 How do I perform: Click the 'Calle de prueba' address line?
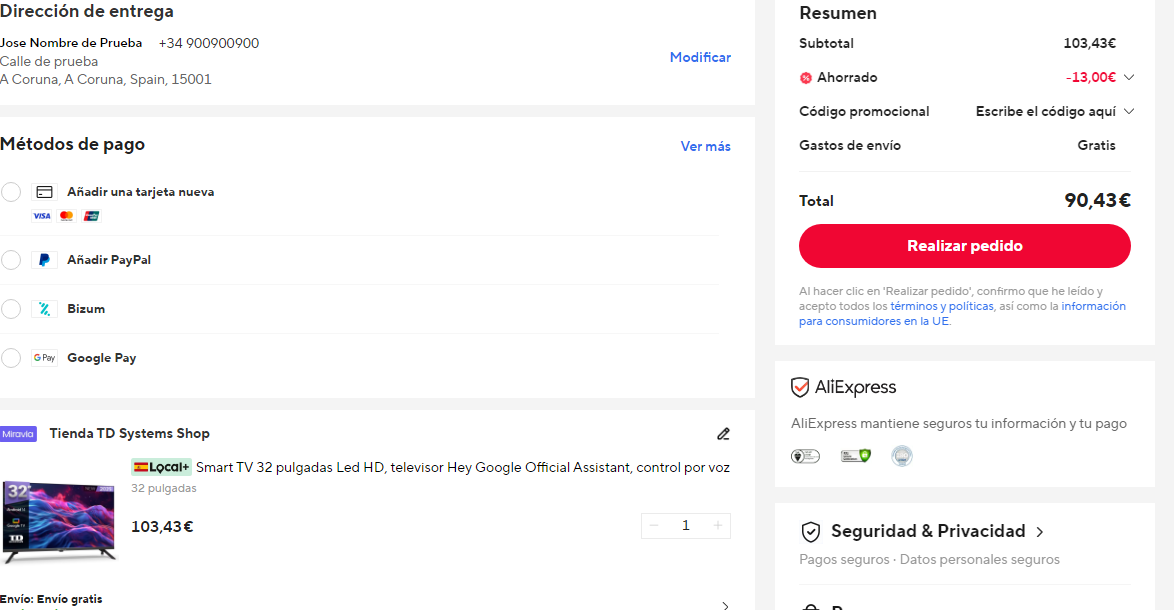click(x=49, y=61)
